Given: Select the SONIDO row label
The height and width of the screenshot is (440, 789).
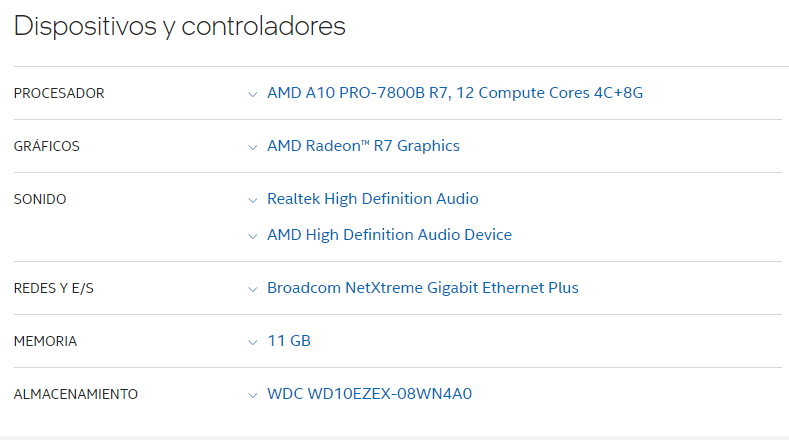Looking at the screenshot, I should pos(40,199).
